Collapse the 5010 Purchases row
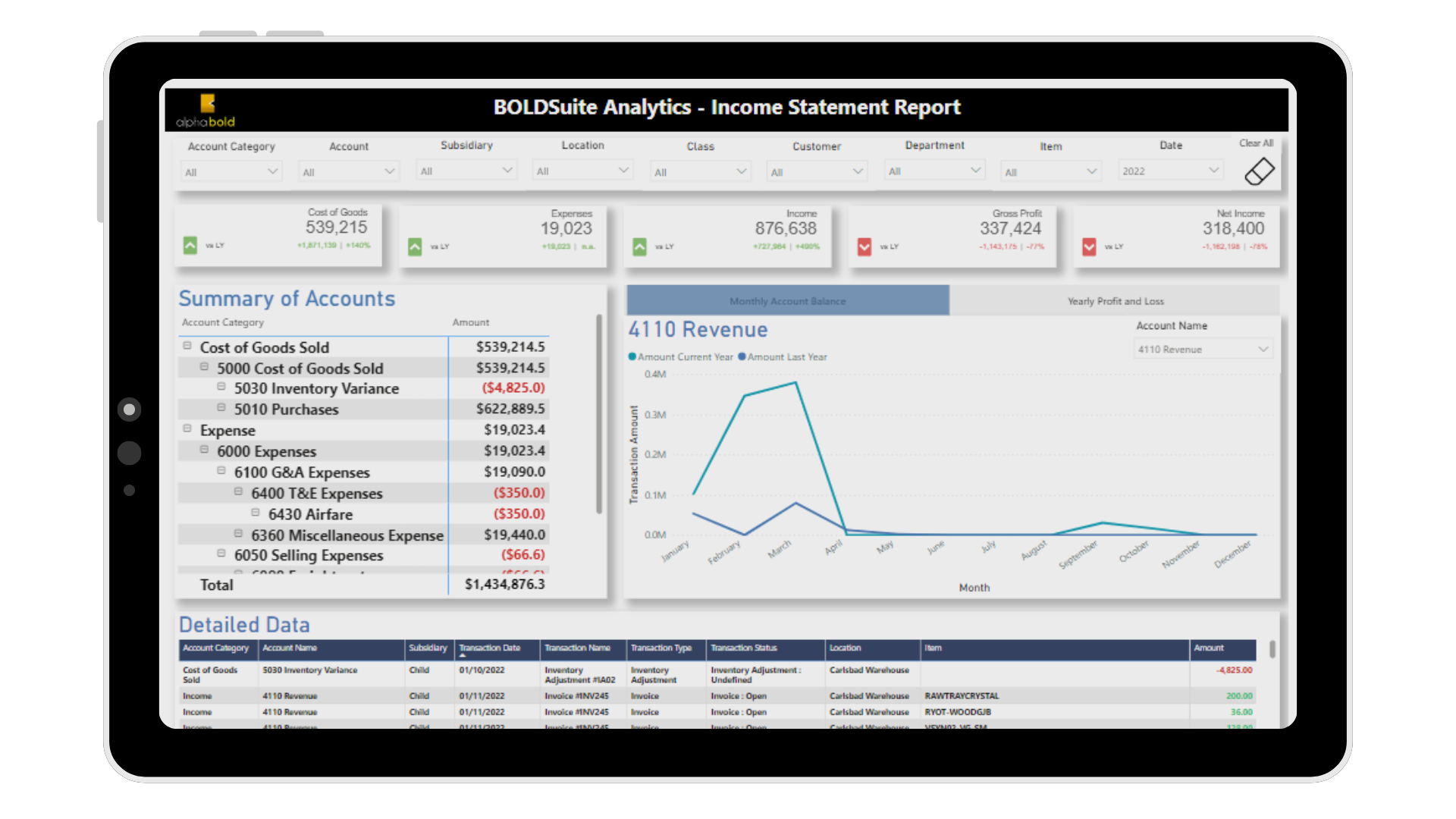1456x819 pixels. 221,408
